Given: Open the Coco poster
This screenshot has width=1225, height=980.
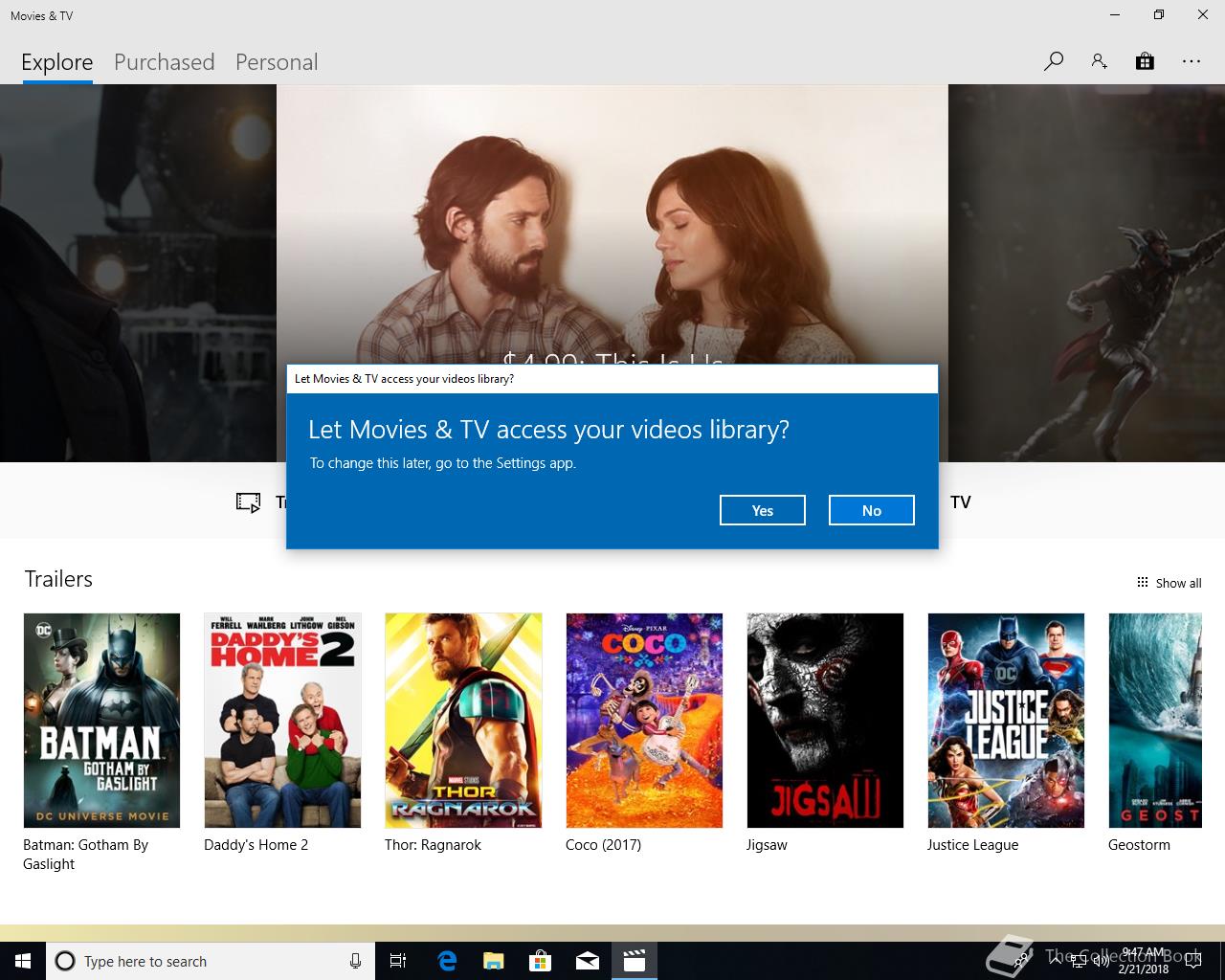Looking at the screenshot, I should pos(644,721).
